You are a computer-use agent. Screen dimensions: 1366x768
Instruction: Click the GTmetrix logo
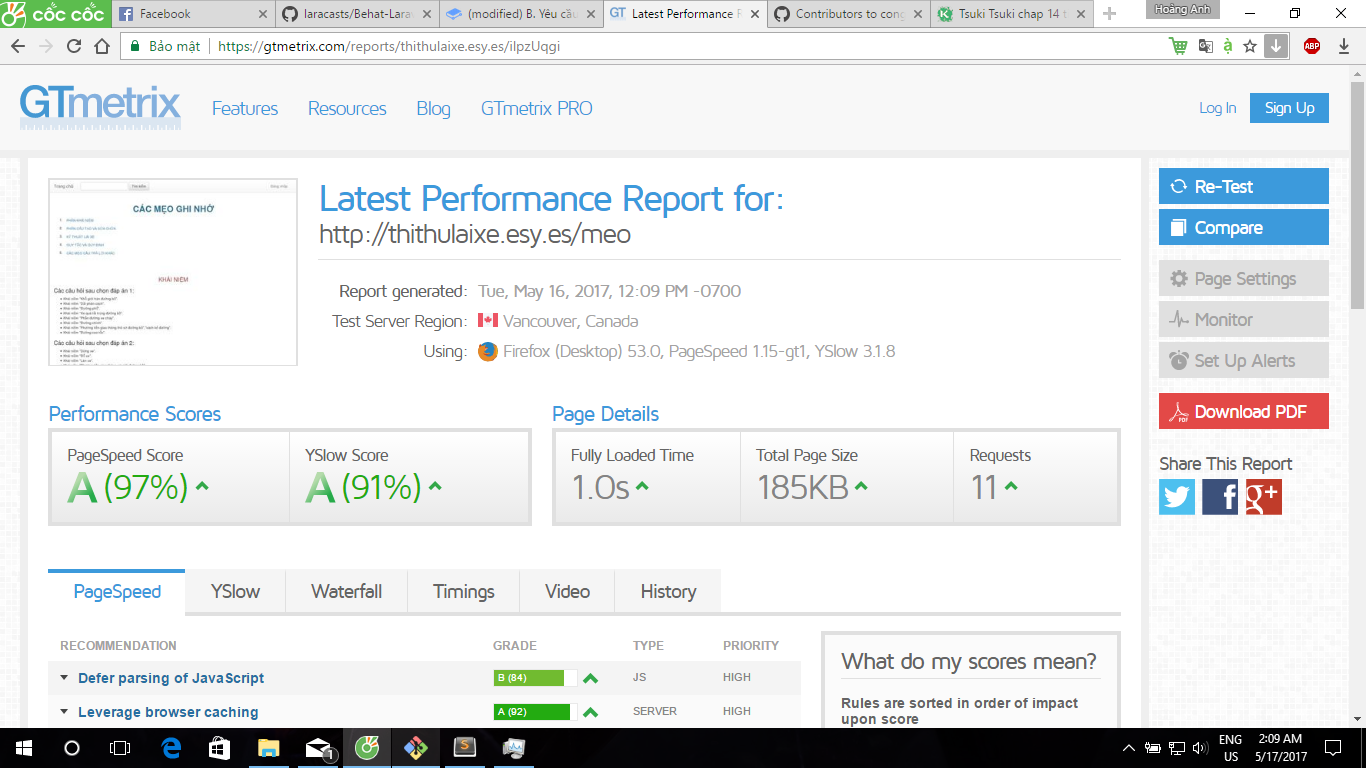[100, 107]
